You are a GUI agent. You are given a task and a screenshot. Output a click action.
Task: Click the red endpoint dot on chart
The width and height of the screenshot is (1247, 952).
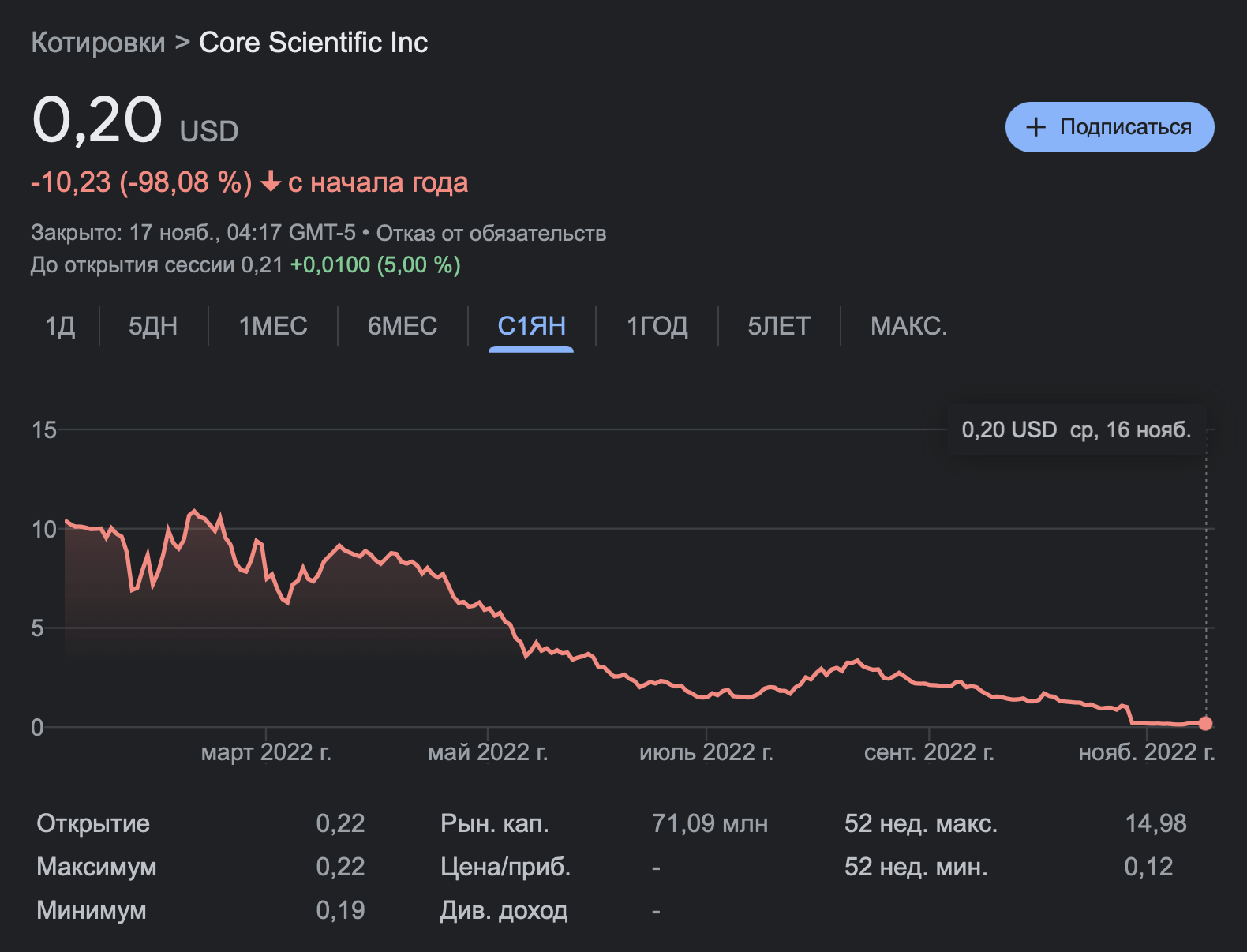click(x=1205, y=723)
